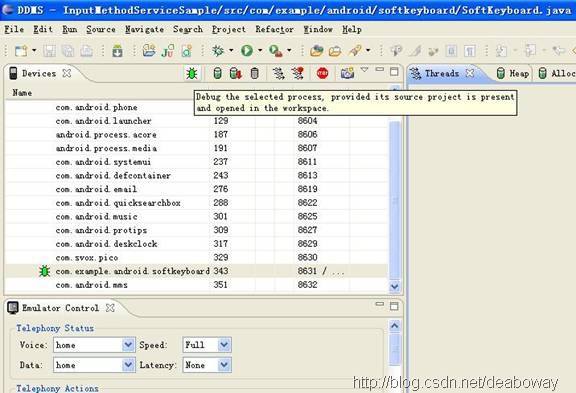Image resolution: width=576 pixels, height=393 pixels.
Task: Click the Debug selected process green bug
Action: tap(192, 73)
